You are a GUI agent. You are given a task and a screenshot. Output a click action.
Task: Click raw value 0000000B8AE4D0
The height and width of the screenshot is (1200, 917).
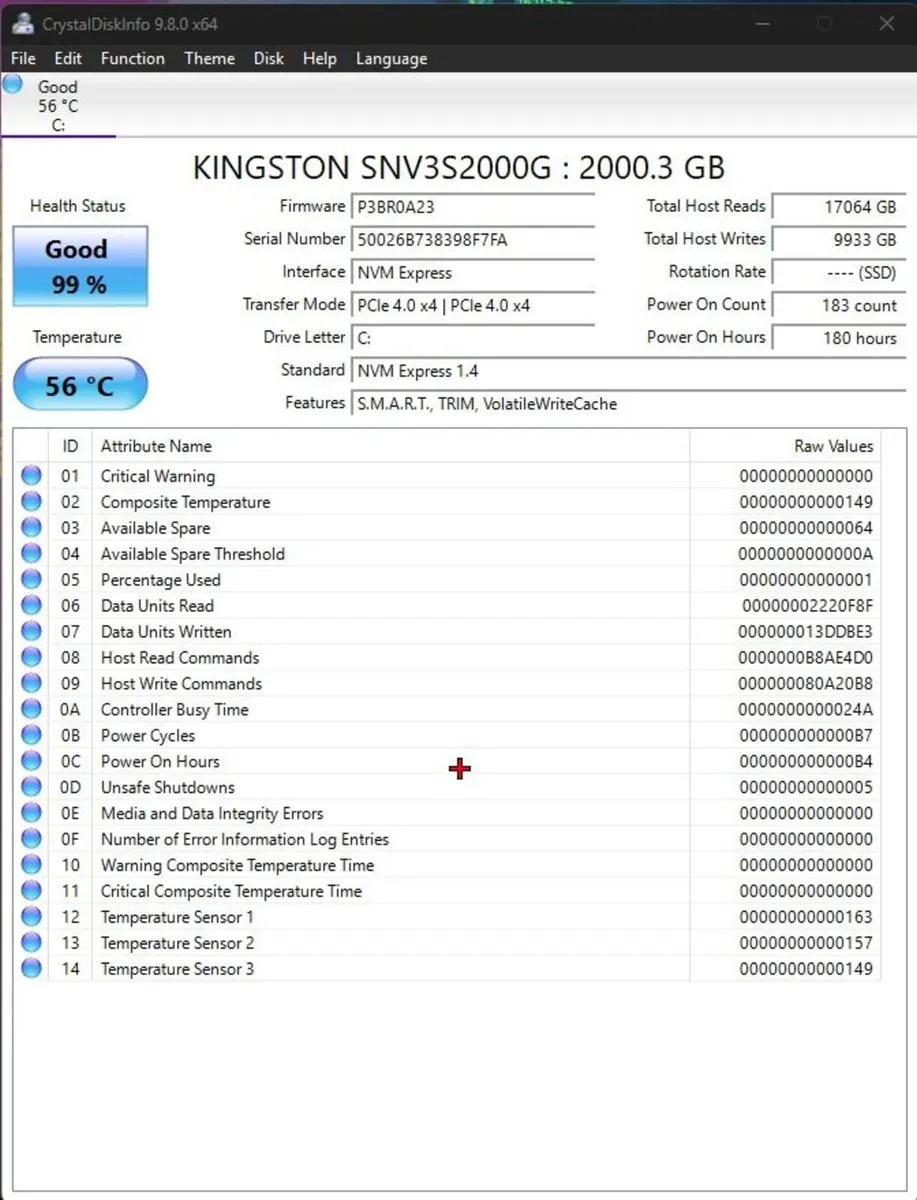tap(805, 658)
